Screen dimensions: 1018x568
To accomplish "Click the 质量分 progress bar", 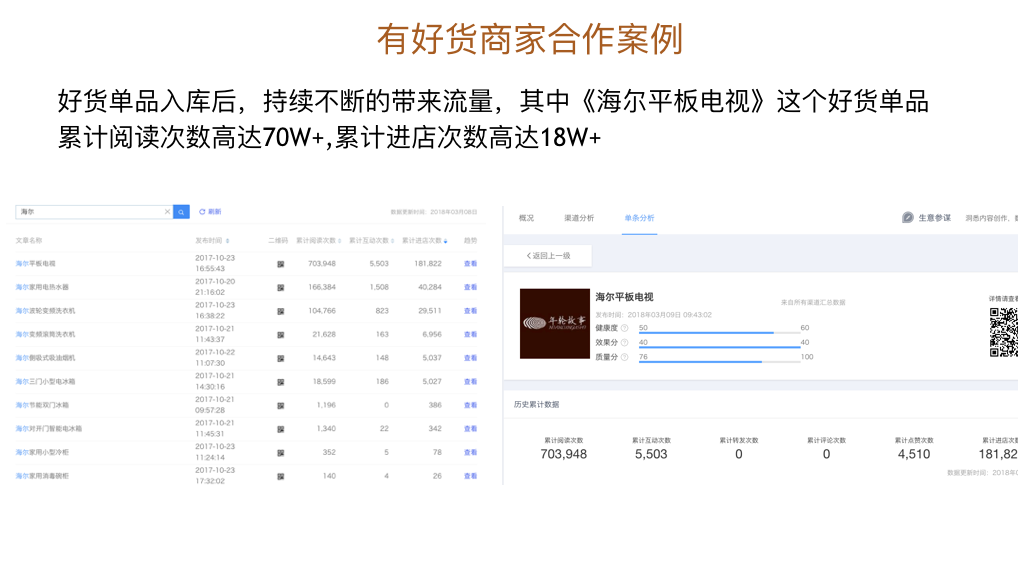I will pyautogui.click(x=719, y=362).
